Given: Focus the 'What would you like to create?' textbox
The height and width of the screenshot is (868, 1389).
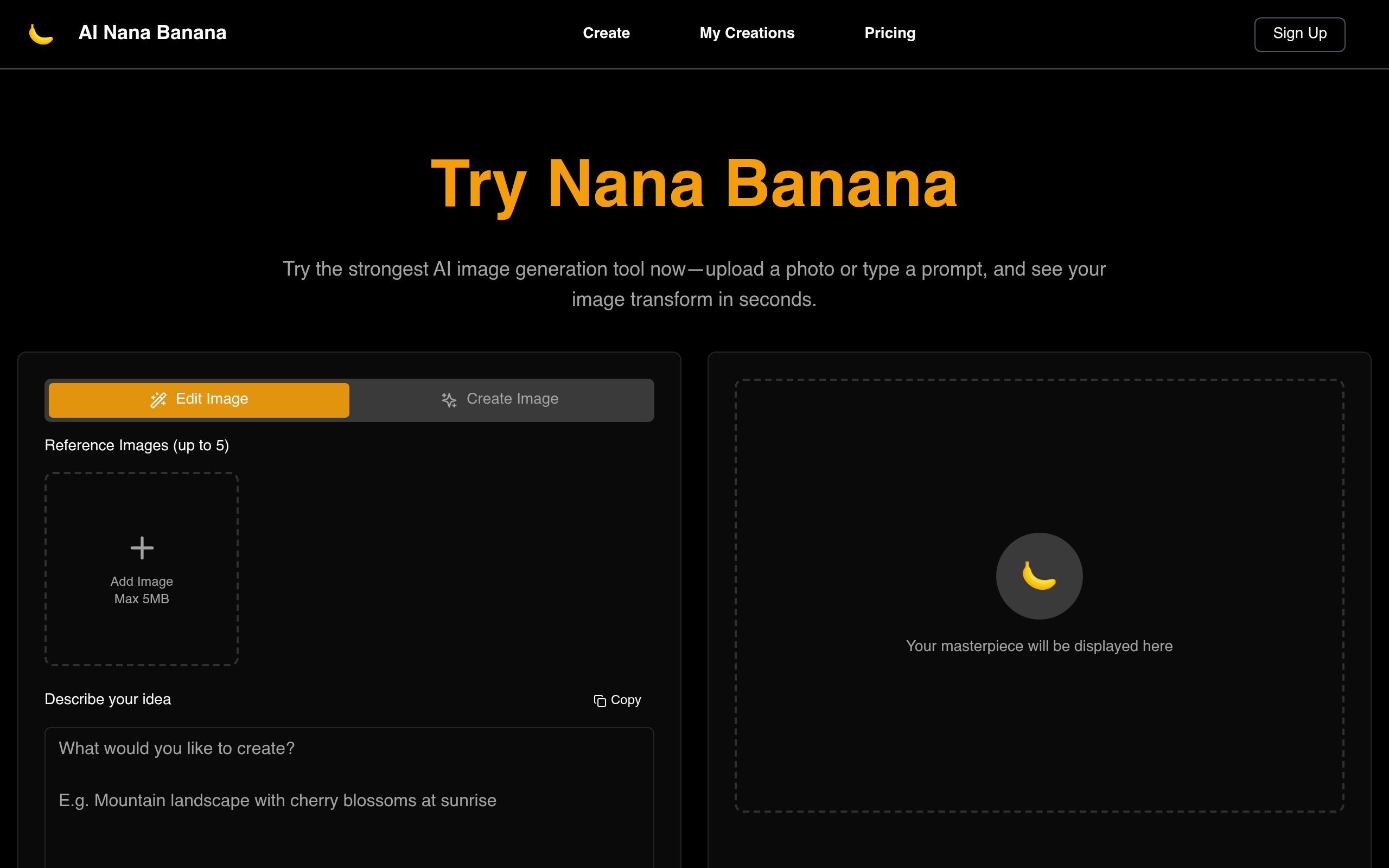Looking at the screenshot, I should [x=349, y=797].
